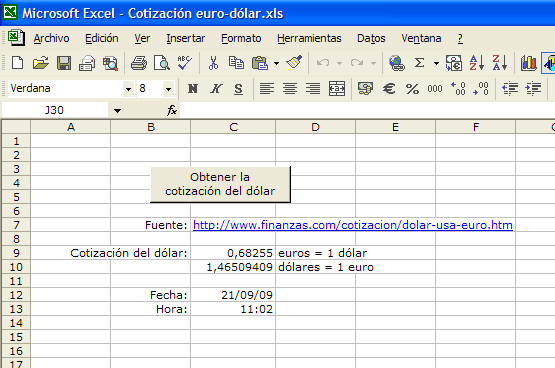Apply Euro currency style
Image resolution: width=555 pixels, height=368 pixels.
(389, 88)
